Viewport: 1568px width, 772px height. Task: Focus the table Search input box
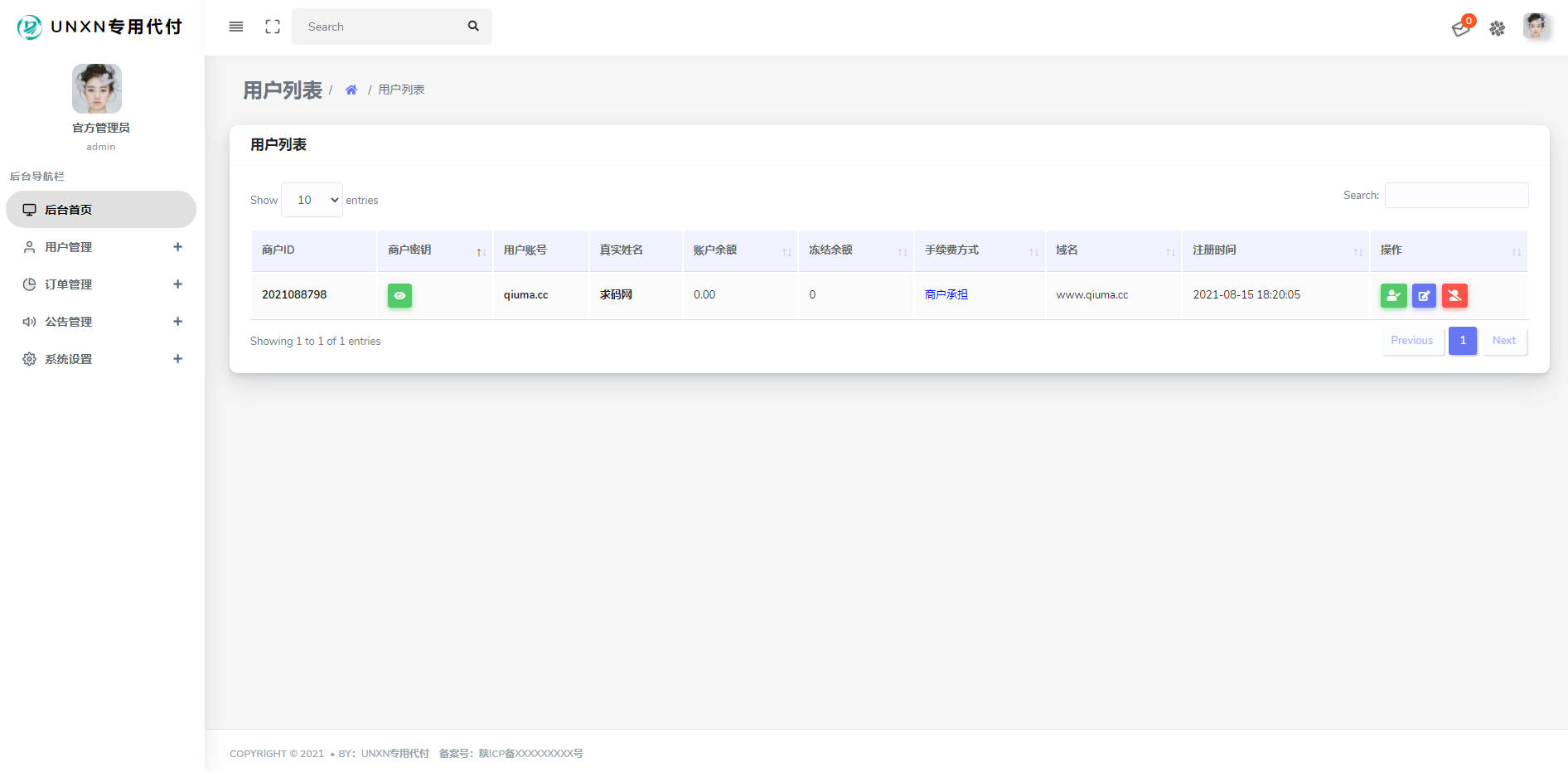[1456, 196]
